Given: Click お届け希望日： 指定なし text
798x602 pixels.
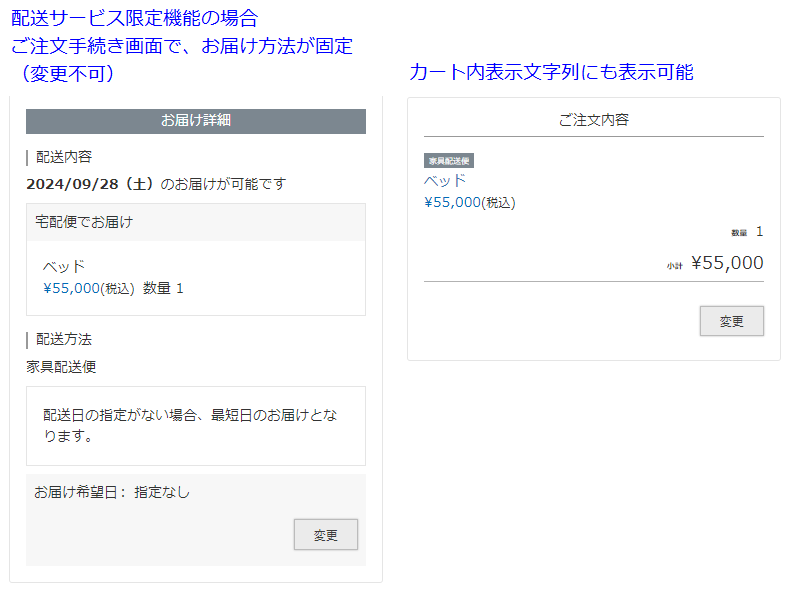Looking at the screenshot, I should pyautogui.click(x=112, y=492).
